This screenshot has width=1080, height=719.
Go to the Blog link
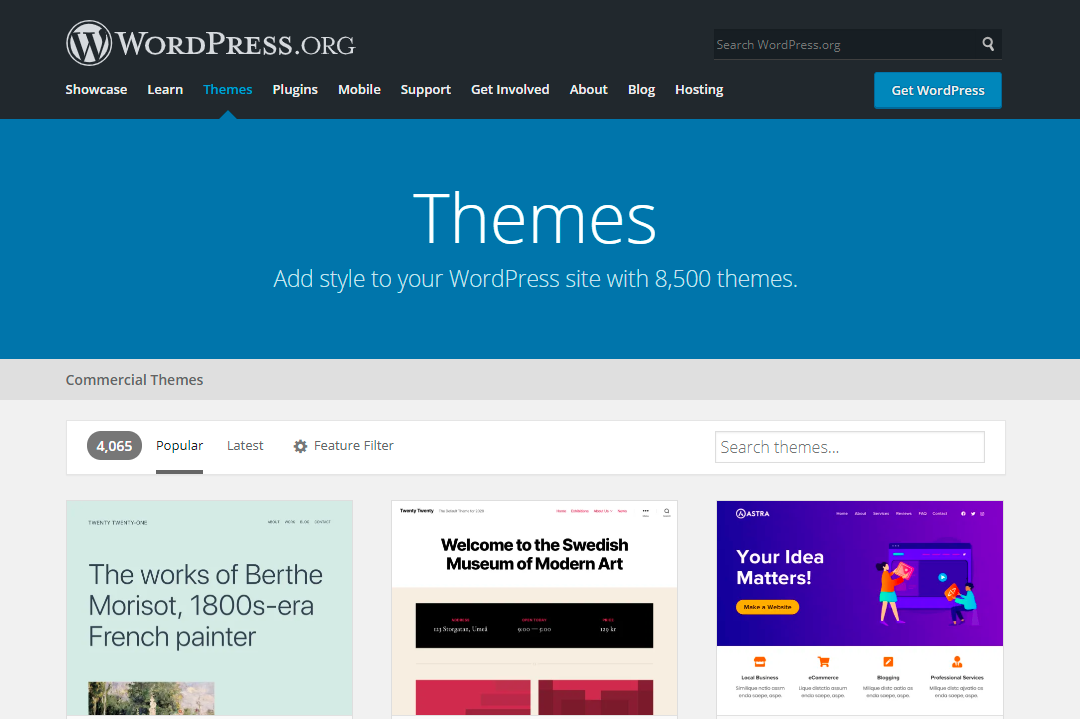[641, 89]
